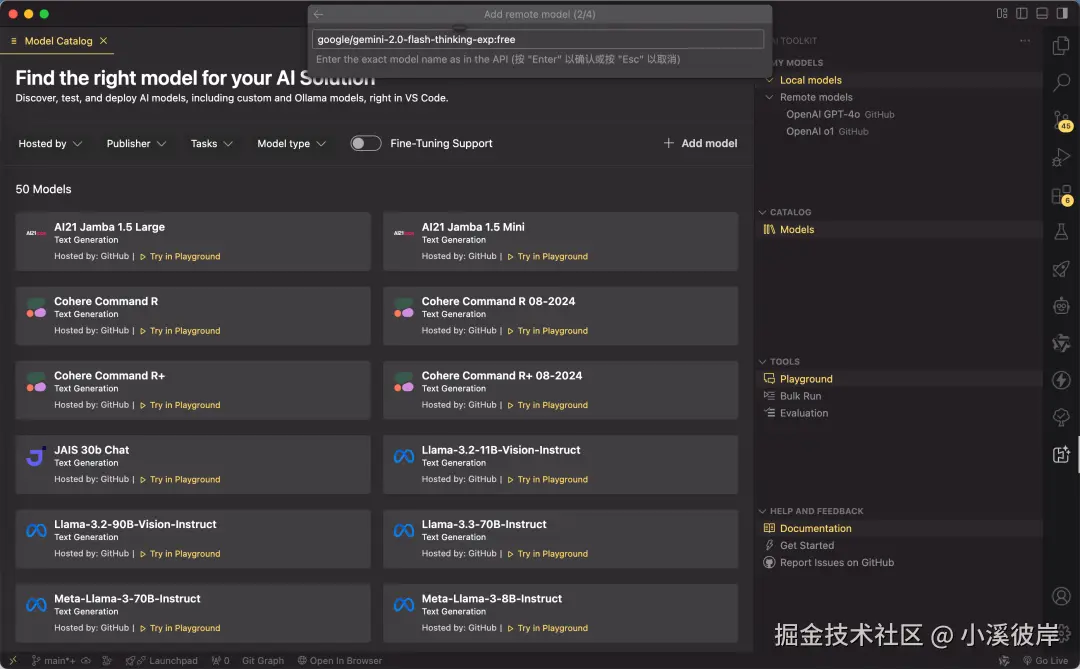Viewport: 1080px width, 669px height.
Task: Open the Testing flask icon
Action: tap(1061, 231)
